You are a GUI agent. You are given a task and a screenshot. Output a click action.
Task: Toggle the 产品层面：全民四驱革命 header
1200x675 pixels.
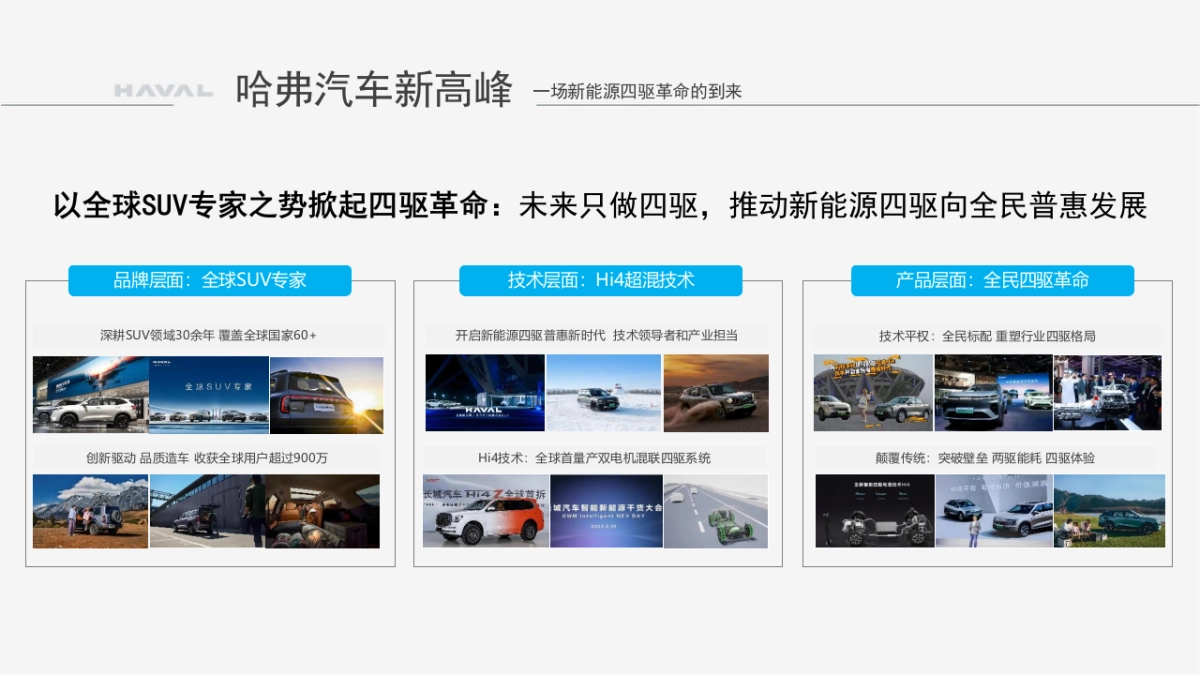[990, 280]
